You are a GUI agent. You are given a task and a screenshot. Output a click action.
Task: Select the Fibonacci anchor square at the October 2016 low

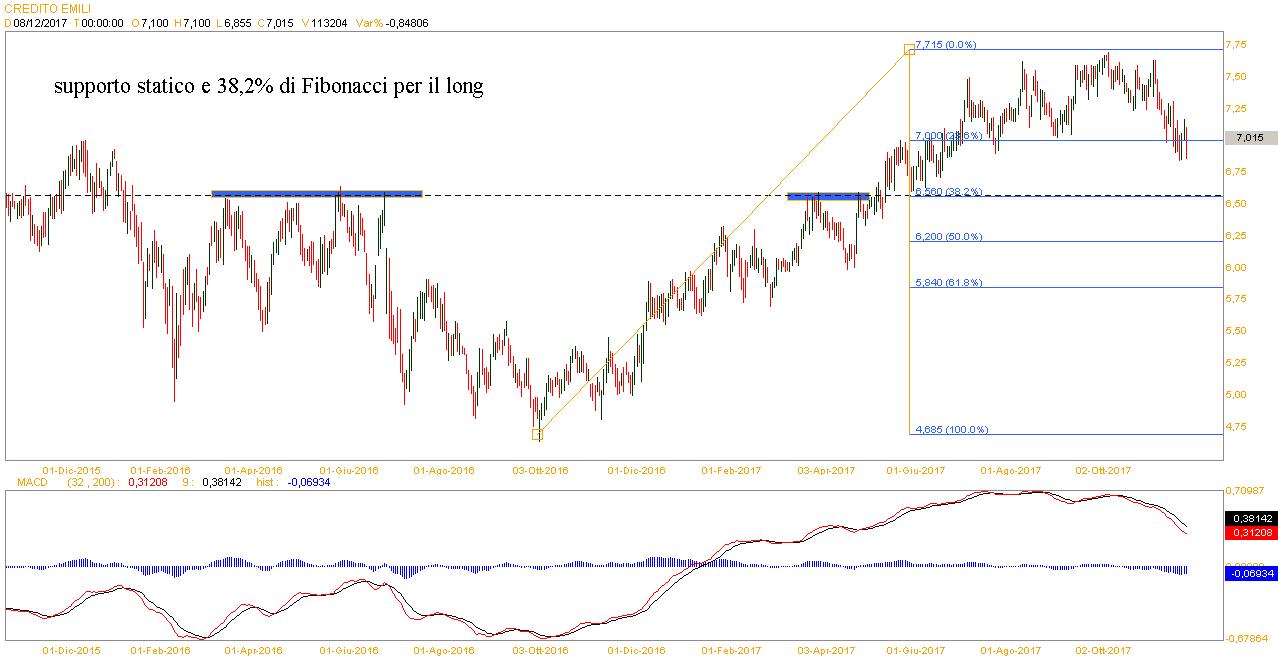click(x=537, y=434)
